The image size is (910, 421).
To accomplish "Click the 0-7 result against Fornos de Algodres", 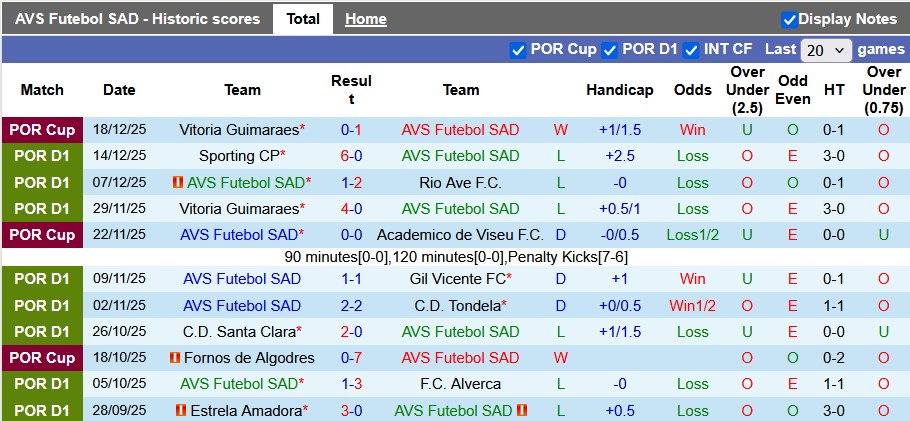I will click(351, 358).
